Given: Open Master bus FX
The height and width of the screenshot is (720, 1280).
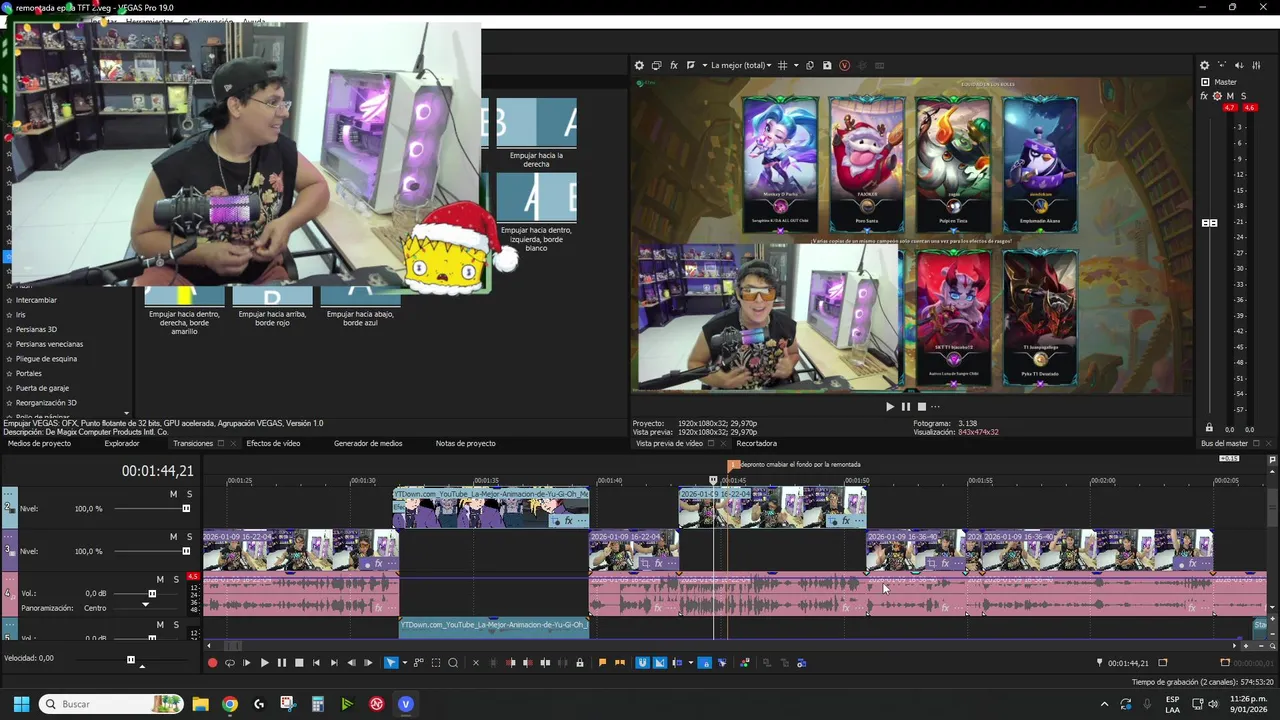Looking at the screenshot, I should pyautogui.click(x=1204, y=96).
